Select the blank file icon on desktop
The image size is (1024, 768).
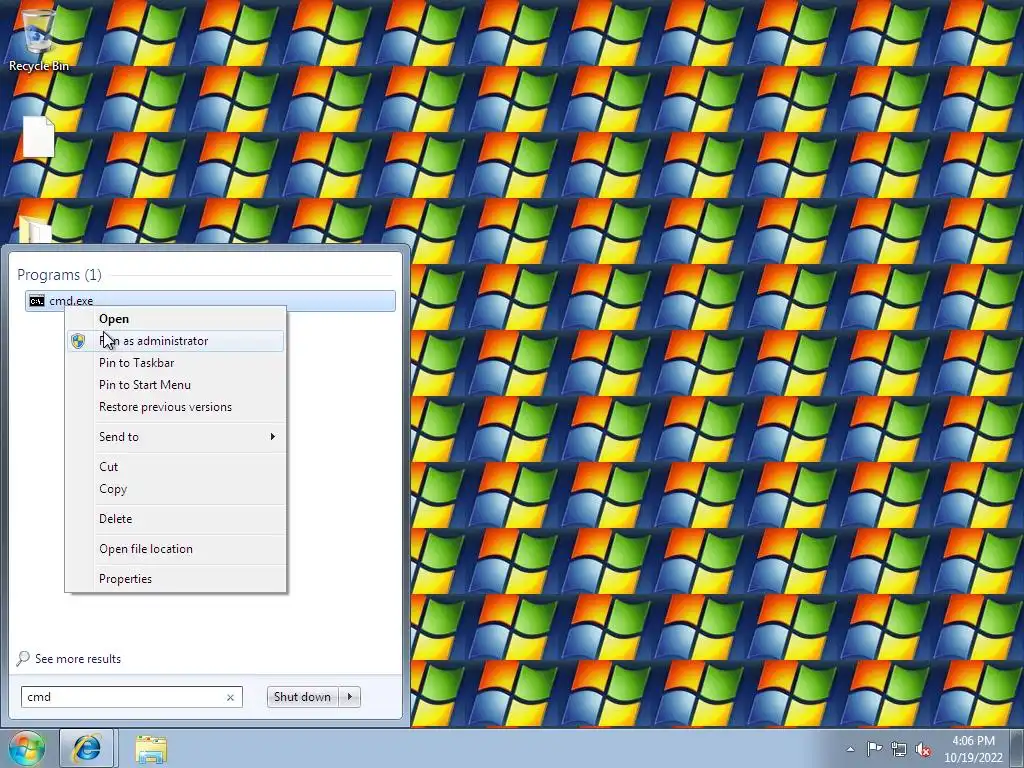[x=39, y=136]
